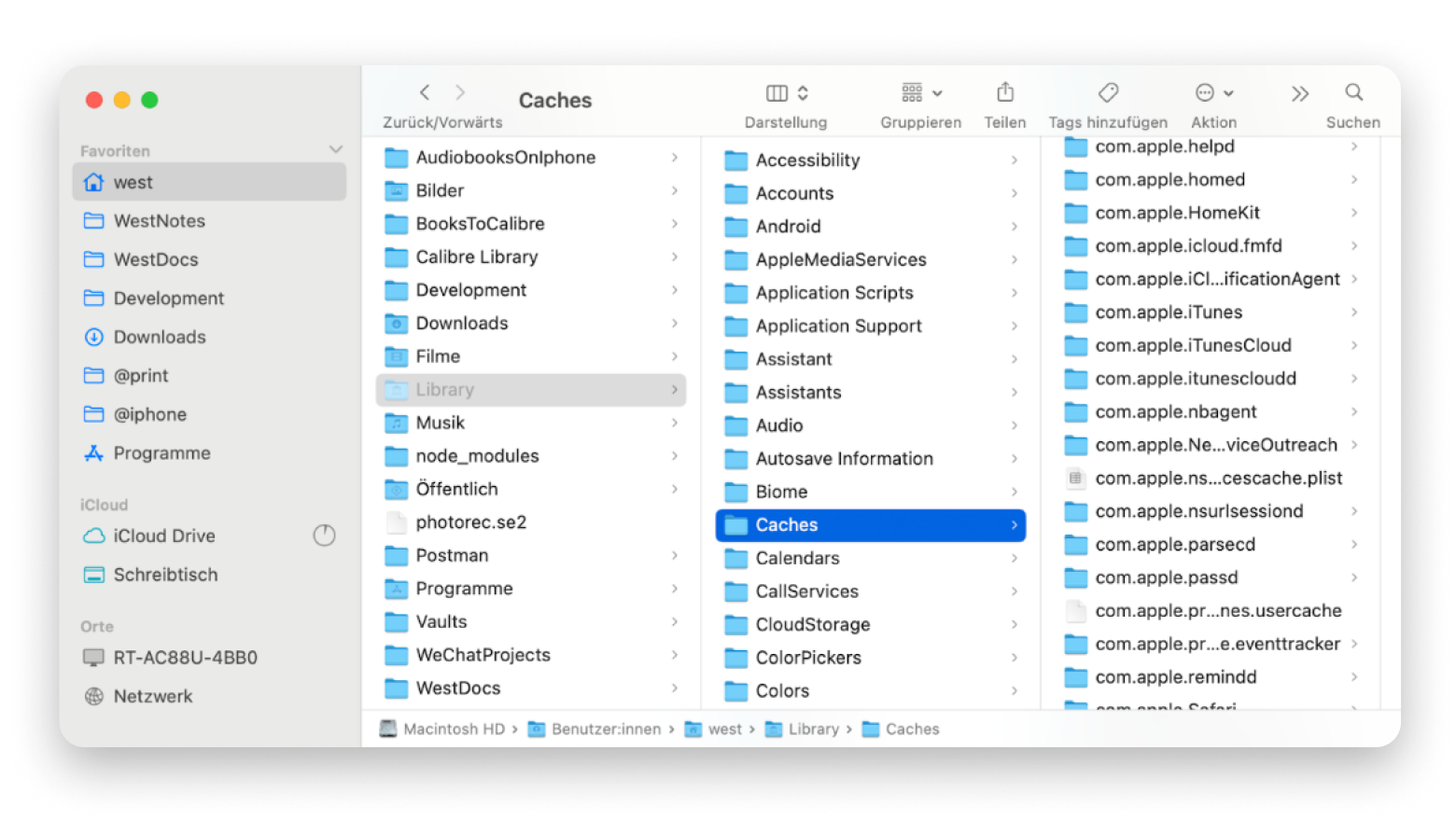Click the com.apple.ns…cescache.plist file icon
Viewport: 1456px width, 834px height.
click(x=1076, y=479)
